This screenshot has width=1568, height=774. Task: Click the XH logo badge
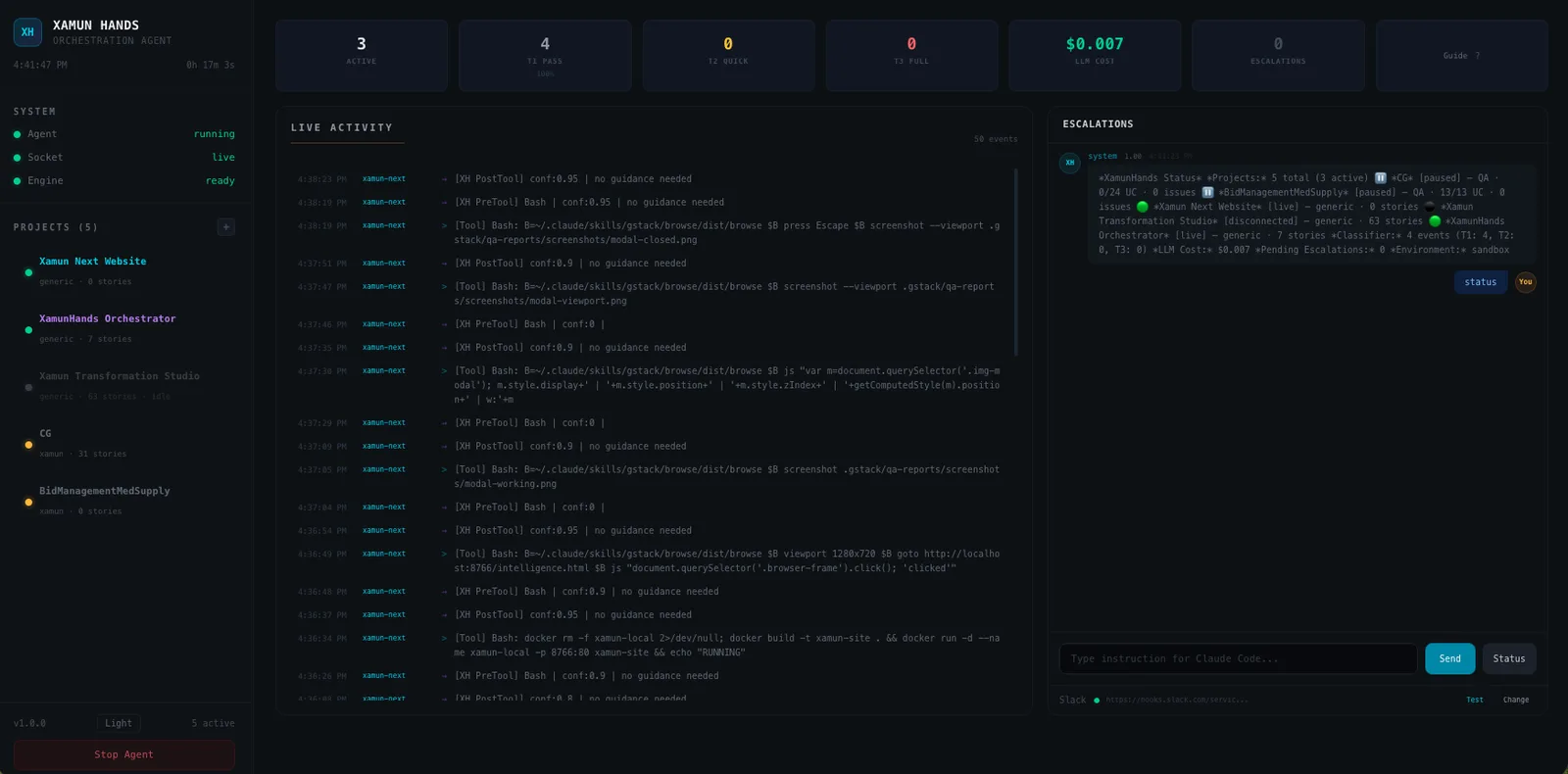[27, 32]
